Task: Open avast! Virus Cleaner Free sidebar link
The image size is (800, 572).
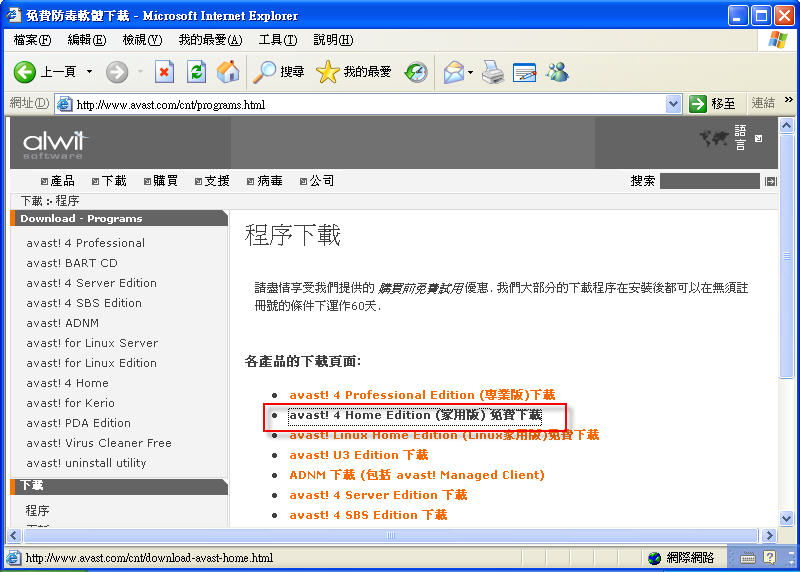Action: [99, 443]
